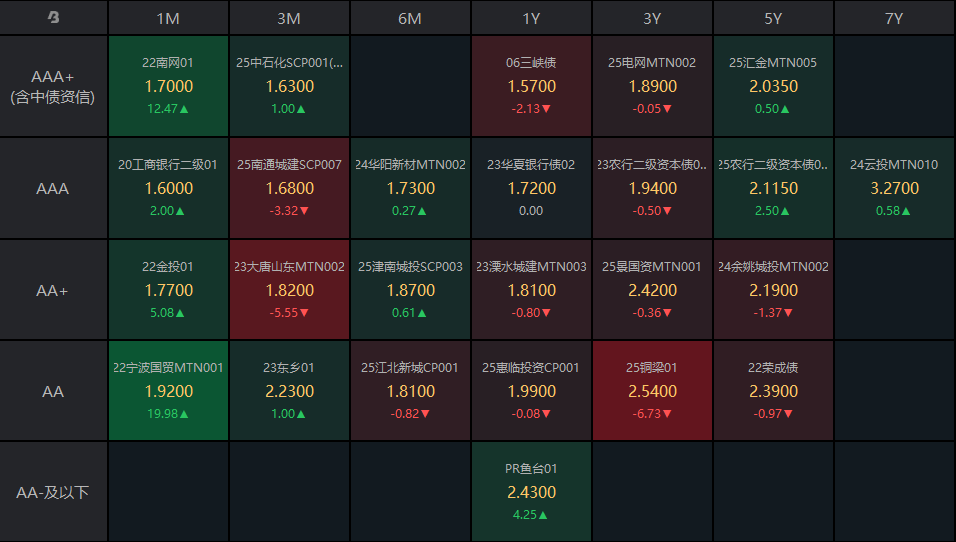Viewport: 956px width, 542px height.
Task: Click the 7Y maturity column header
Action: pyautogui.click(x=894, y=18)
